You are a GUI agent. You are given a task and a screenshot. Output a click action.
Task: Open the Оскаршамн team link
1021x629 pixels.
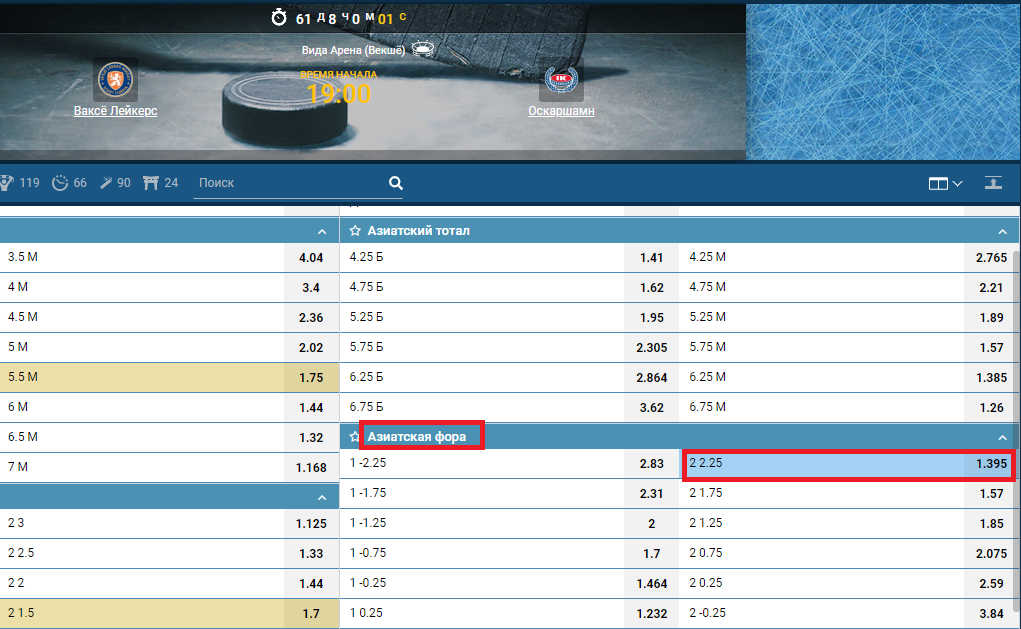tap(561, 111)
